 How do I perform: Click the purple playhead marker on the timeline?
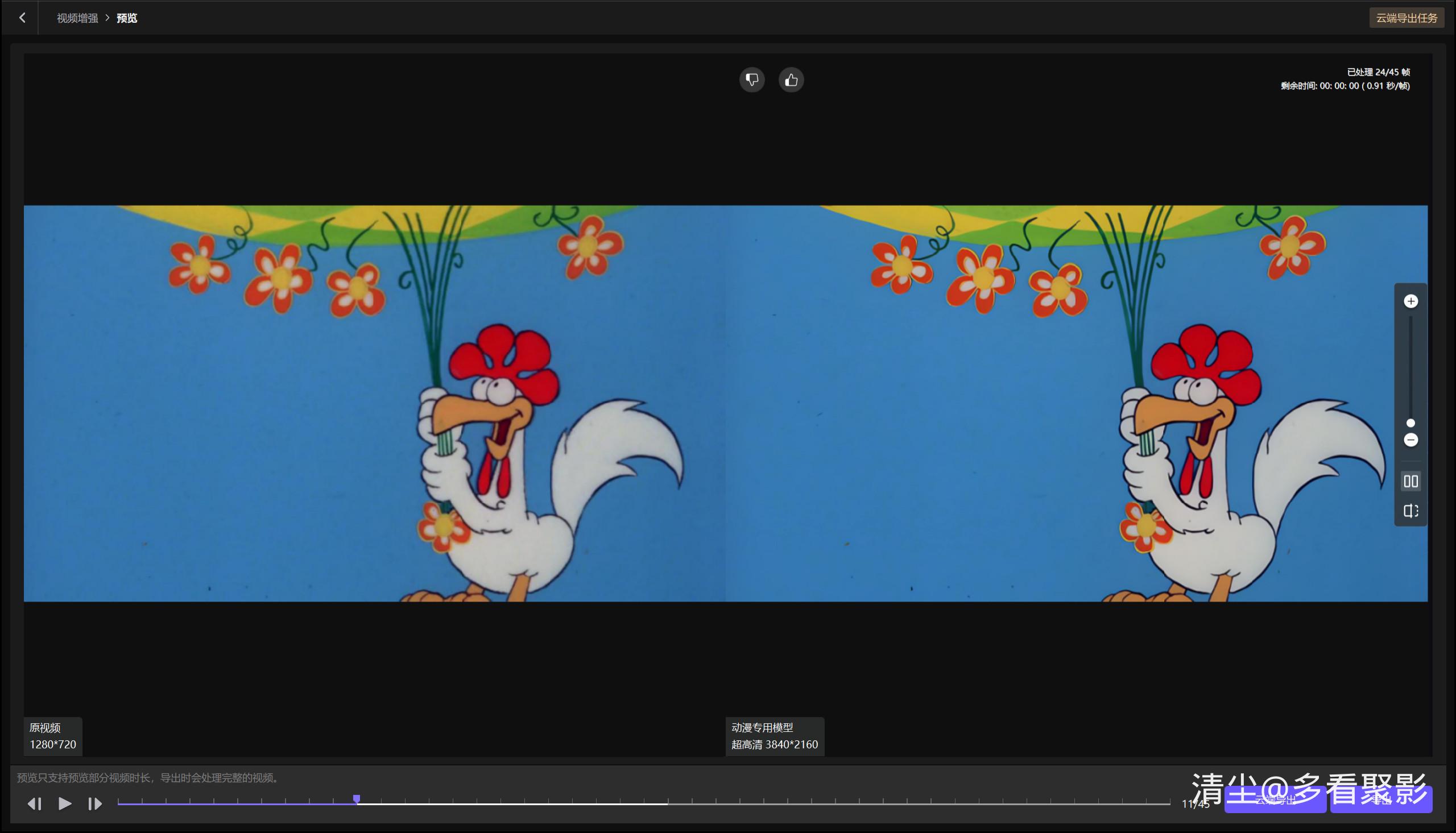[357, 799]
